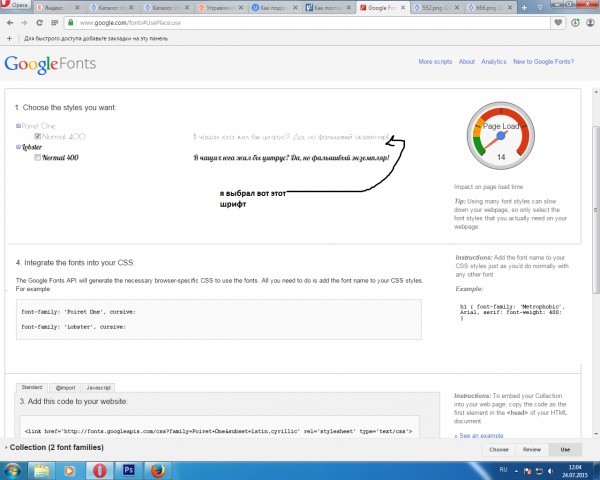This screenshot has height=480, width=600.
Task: Click the green padlock security icon
Action: [x=70, y=23]
